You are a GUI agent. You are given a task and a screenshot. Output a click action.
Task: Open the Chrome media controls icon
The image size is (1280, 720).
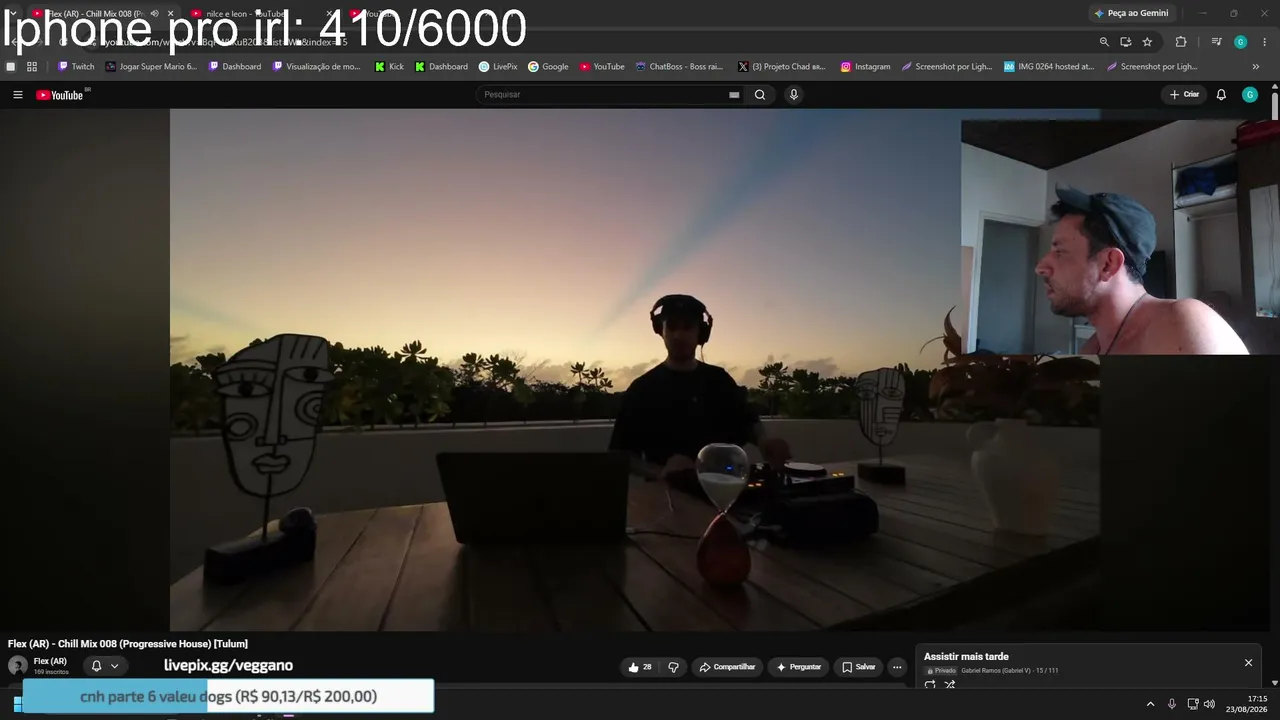tap(1216, 42)
